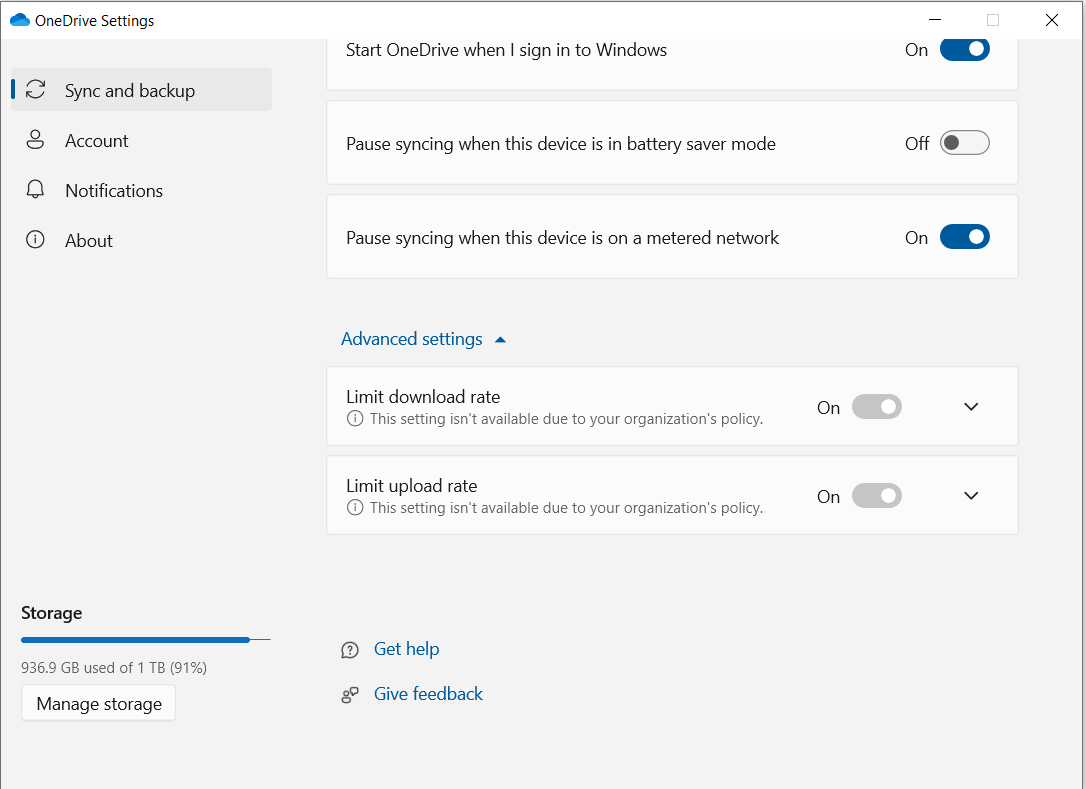Open the Give feedback link
The height and width of the screenshot is (789, 1086).
point(428,694)
